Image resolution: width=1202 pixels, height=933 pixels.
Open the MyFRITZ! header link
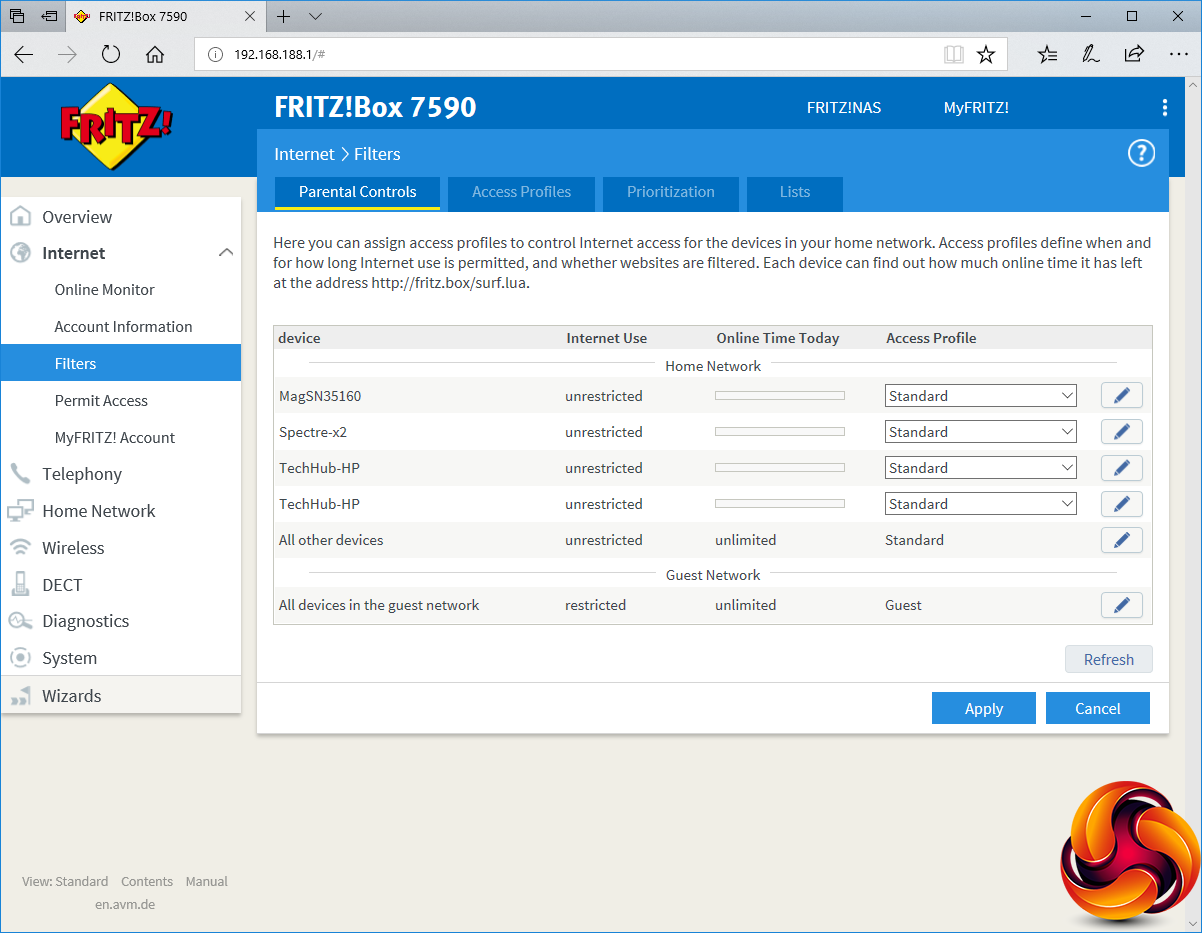[x=976, y=108]
